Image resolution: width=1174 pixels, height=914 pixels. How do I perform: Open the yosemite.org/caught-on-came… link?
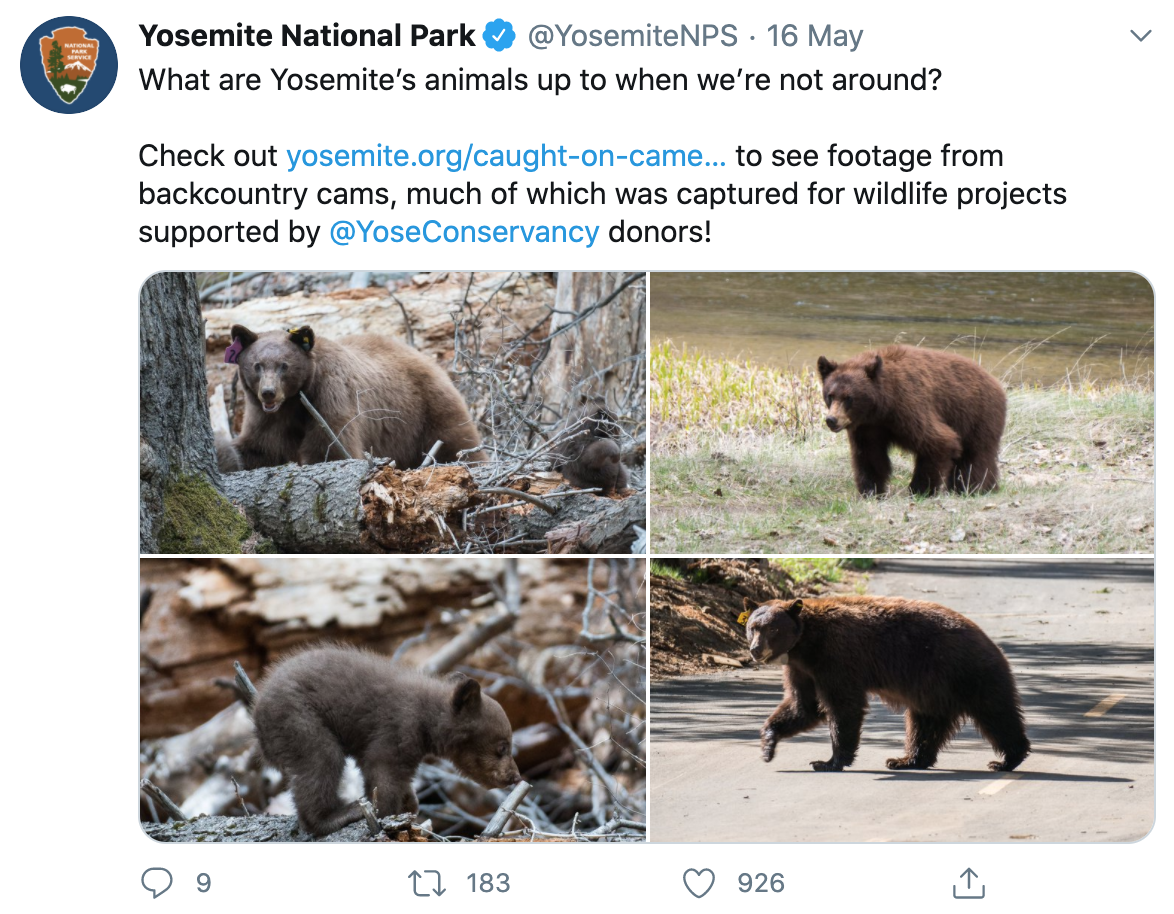(x=506, y=156)
